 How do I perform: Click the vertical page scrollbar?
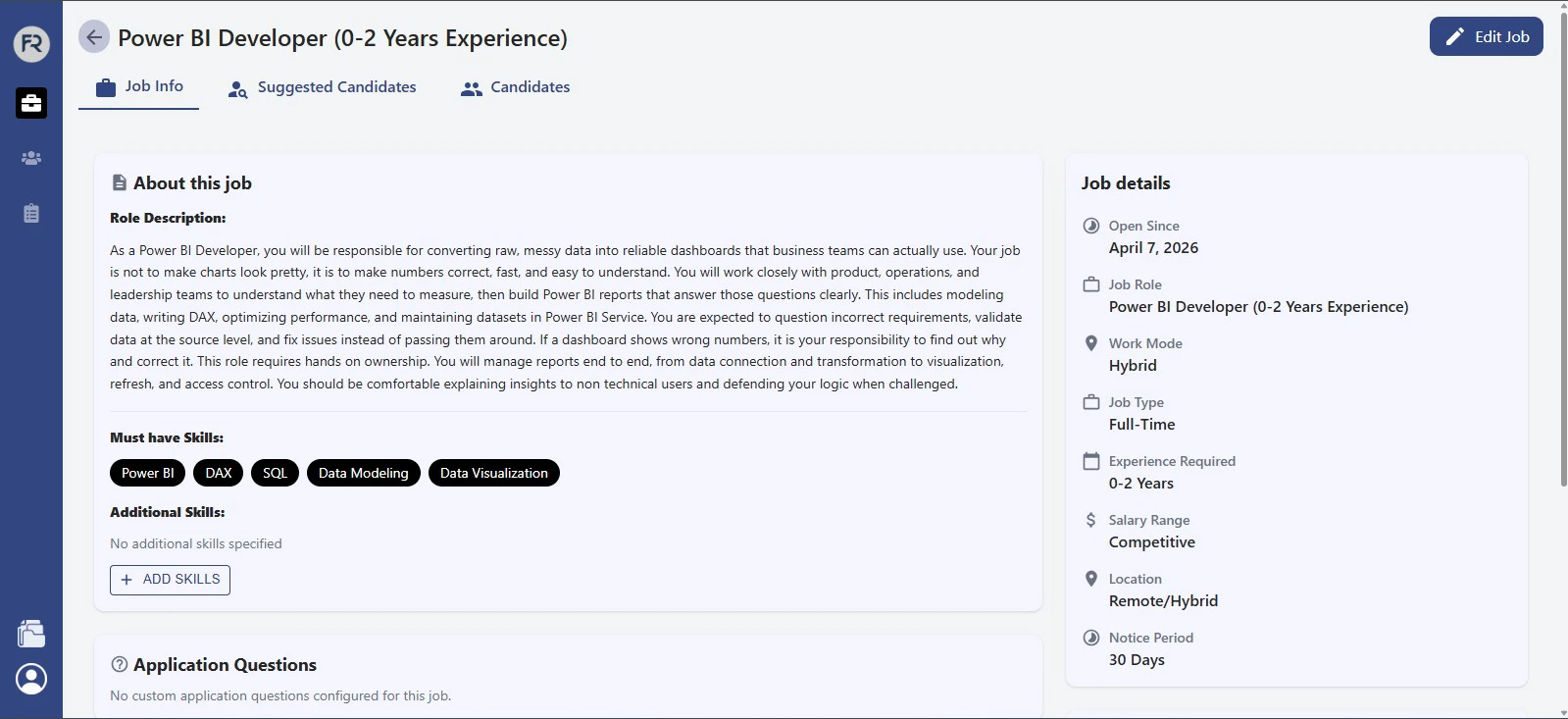click(1563, 250)
